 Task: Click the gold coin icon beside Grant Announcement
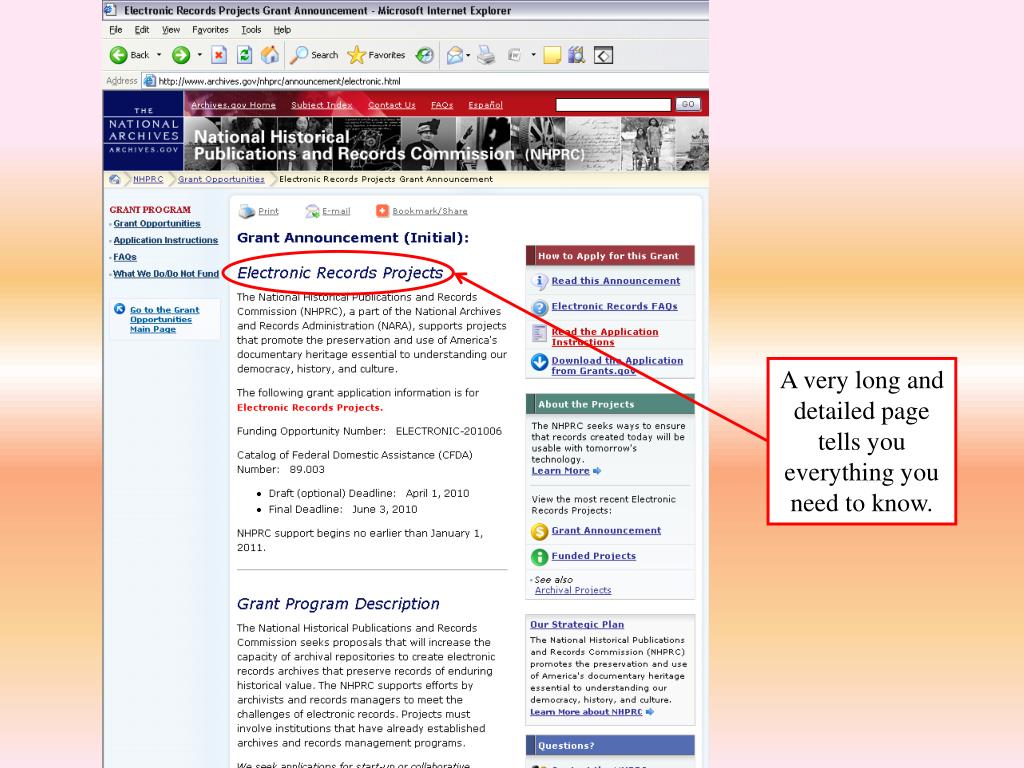(539, 532)
